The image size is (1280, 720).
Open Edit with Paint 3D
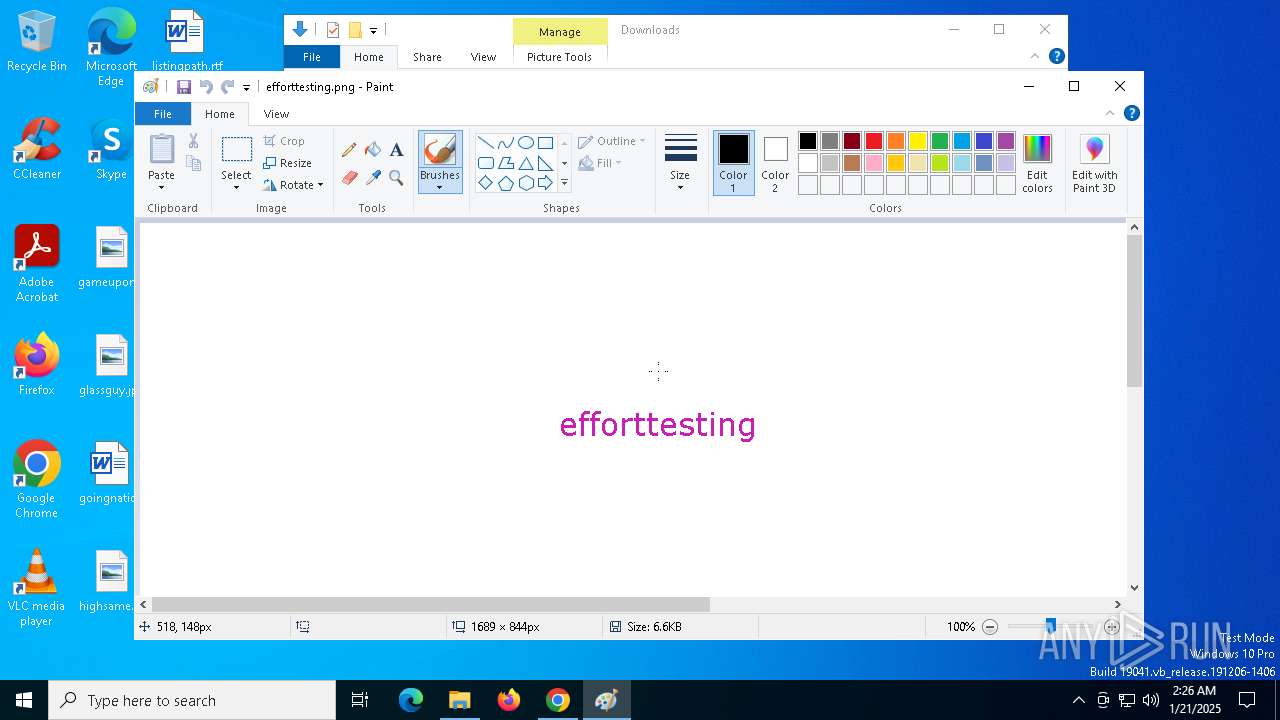(x=1095, y=163)
